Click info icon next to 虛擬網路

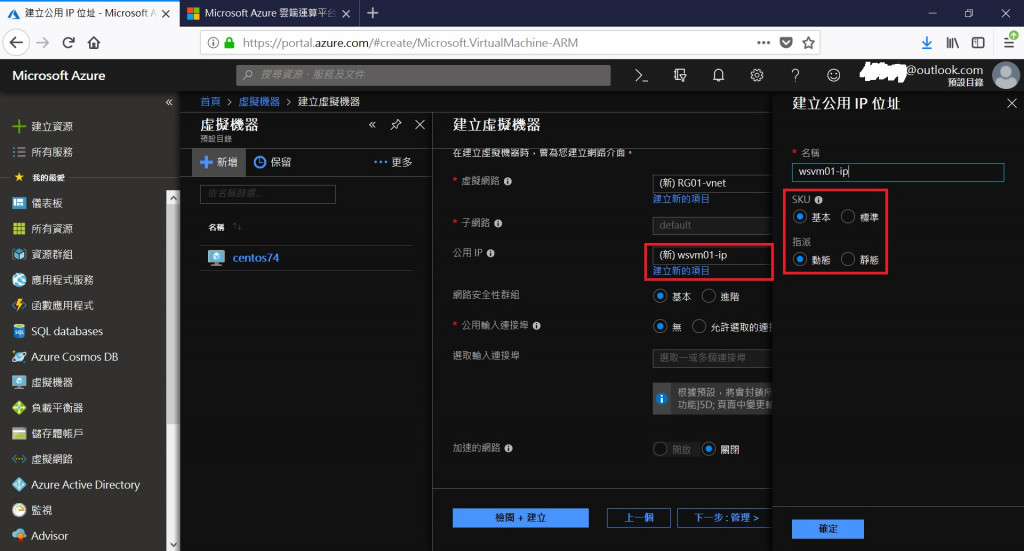(508, 181)
